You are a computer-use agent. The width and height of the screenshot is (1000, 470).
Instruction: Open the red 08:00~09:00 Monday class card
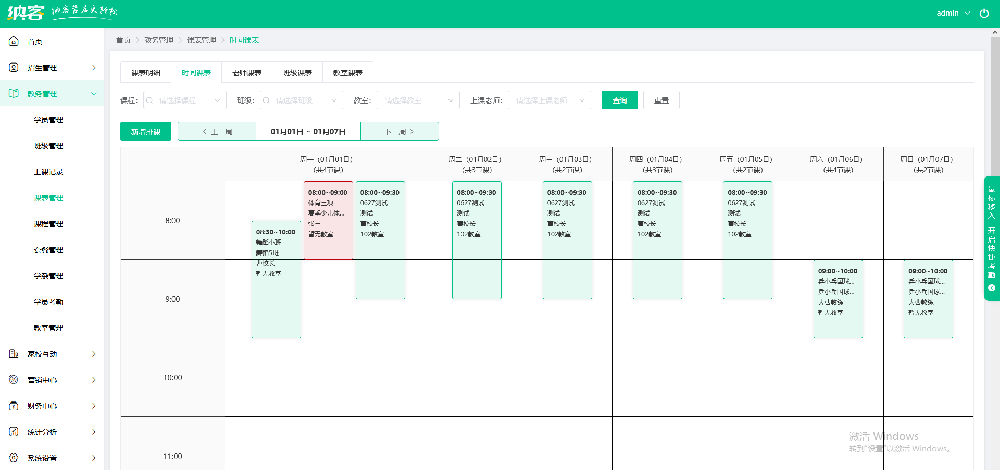coord(328,221)
